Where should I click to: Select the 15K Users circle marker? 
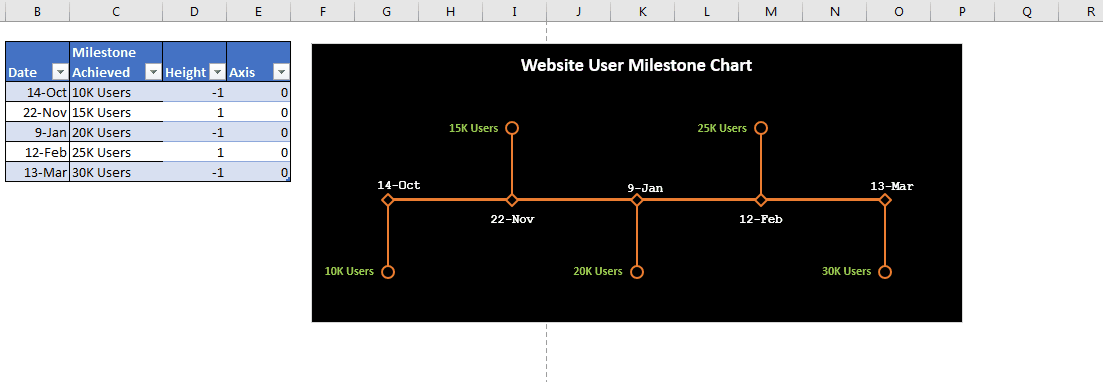point(512,128)
